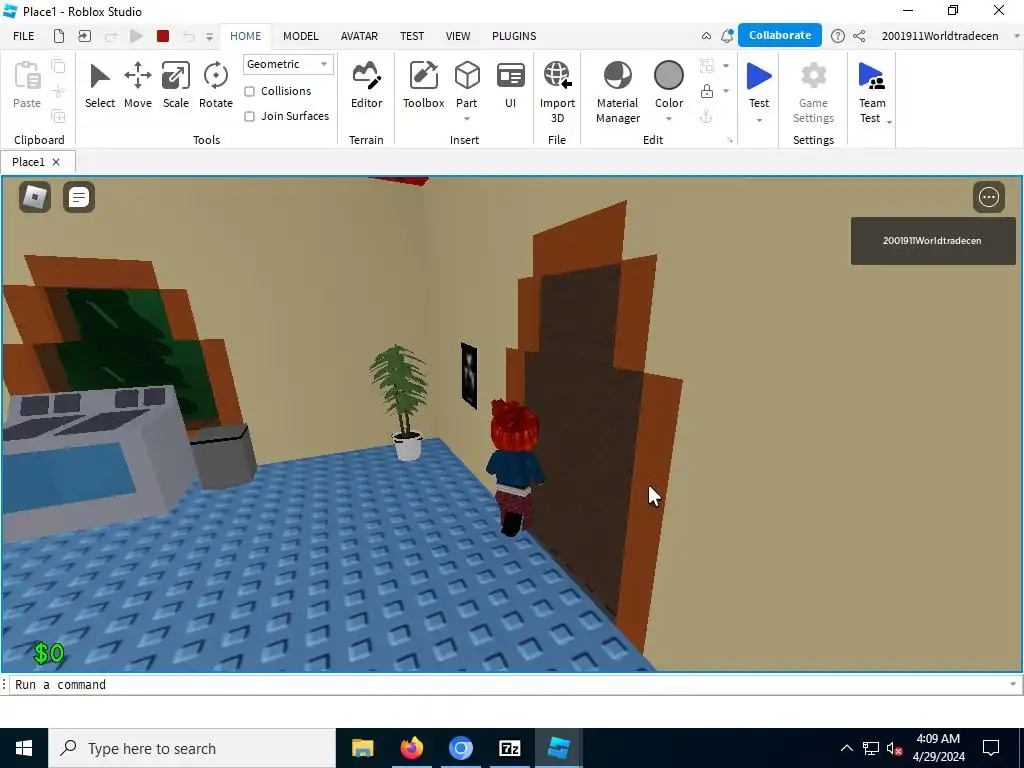Launch Team Test
Viewport: 1024px width, 768px height.
click(x=872, y=92)
